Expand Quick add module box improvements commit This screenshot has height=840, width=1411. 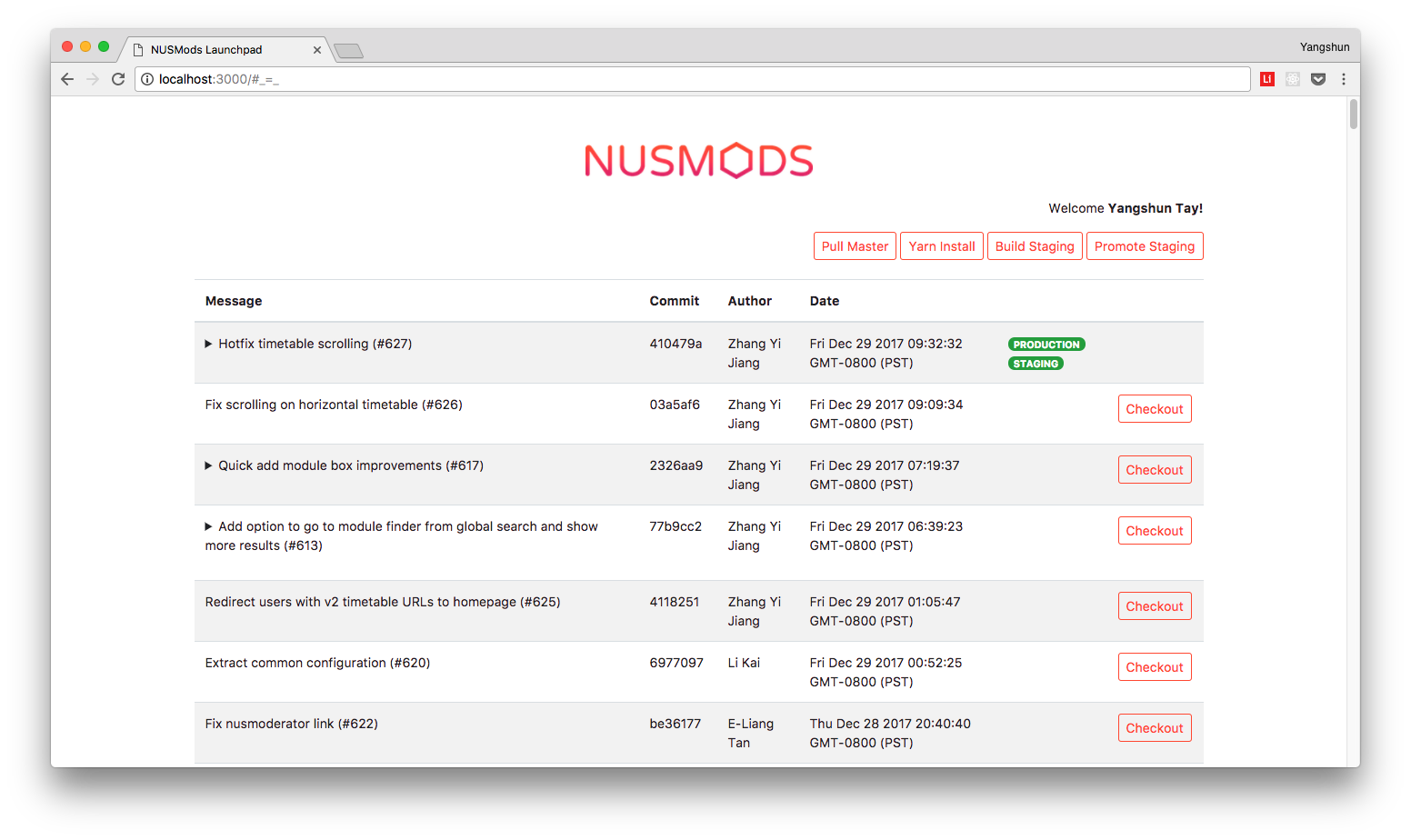click(x=208, y=465)
